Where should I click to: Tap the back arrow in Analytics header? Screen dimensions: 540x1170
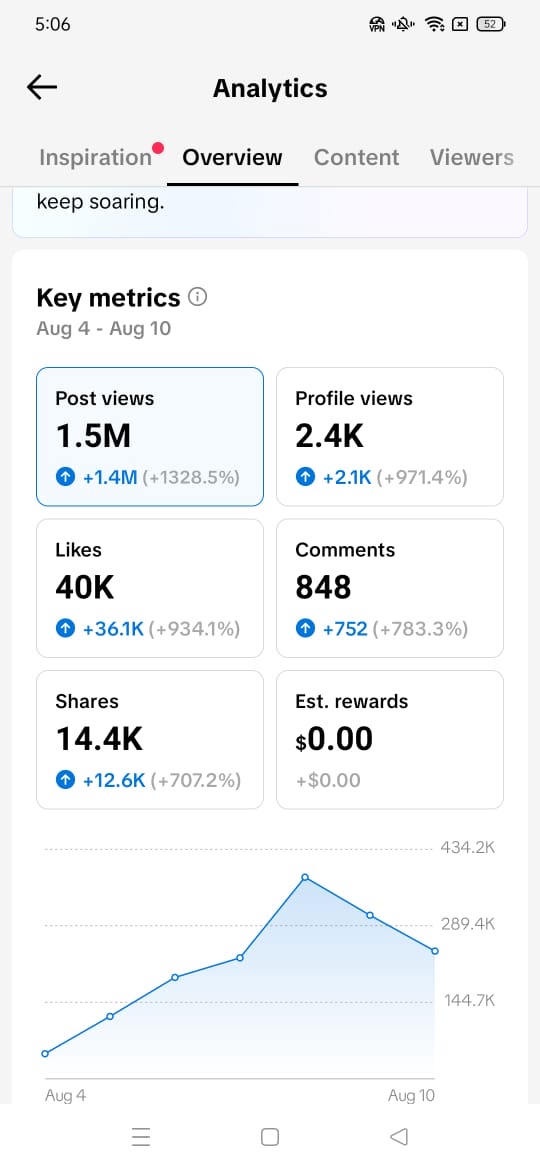coord(42,87)
